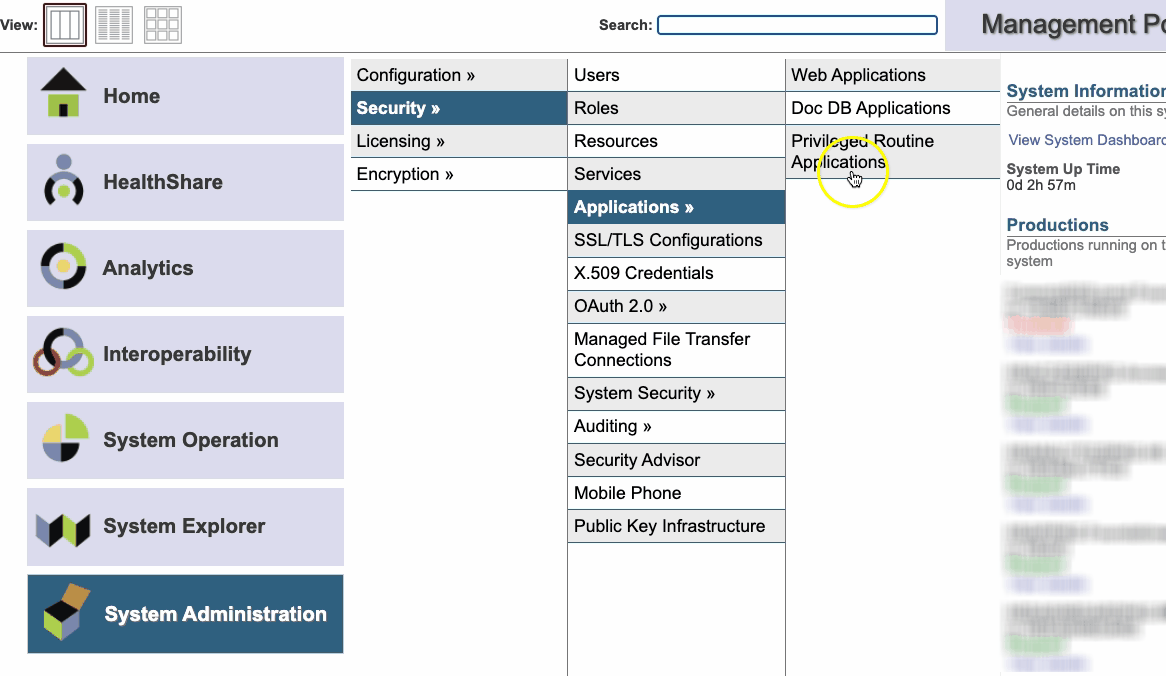Switch to grid icon view layout
The width and height of the screenshot is (1166, 676).
point(162,25)
